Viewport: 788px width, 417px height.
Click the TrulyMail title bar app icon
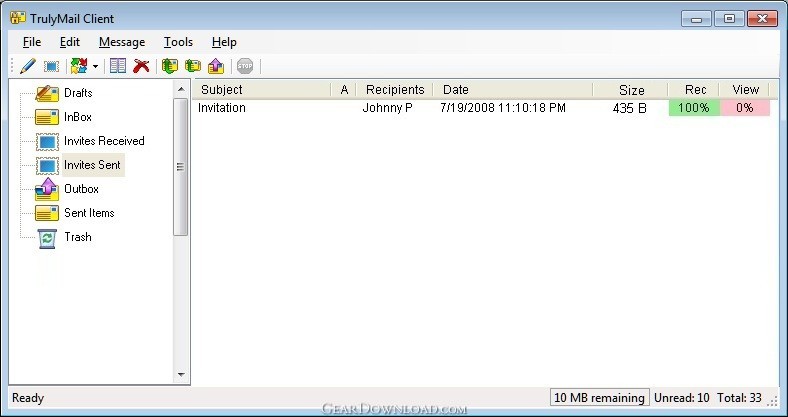coord(18,18)
